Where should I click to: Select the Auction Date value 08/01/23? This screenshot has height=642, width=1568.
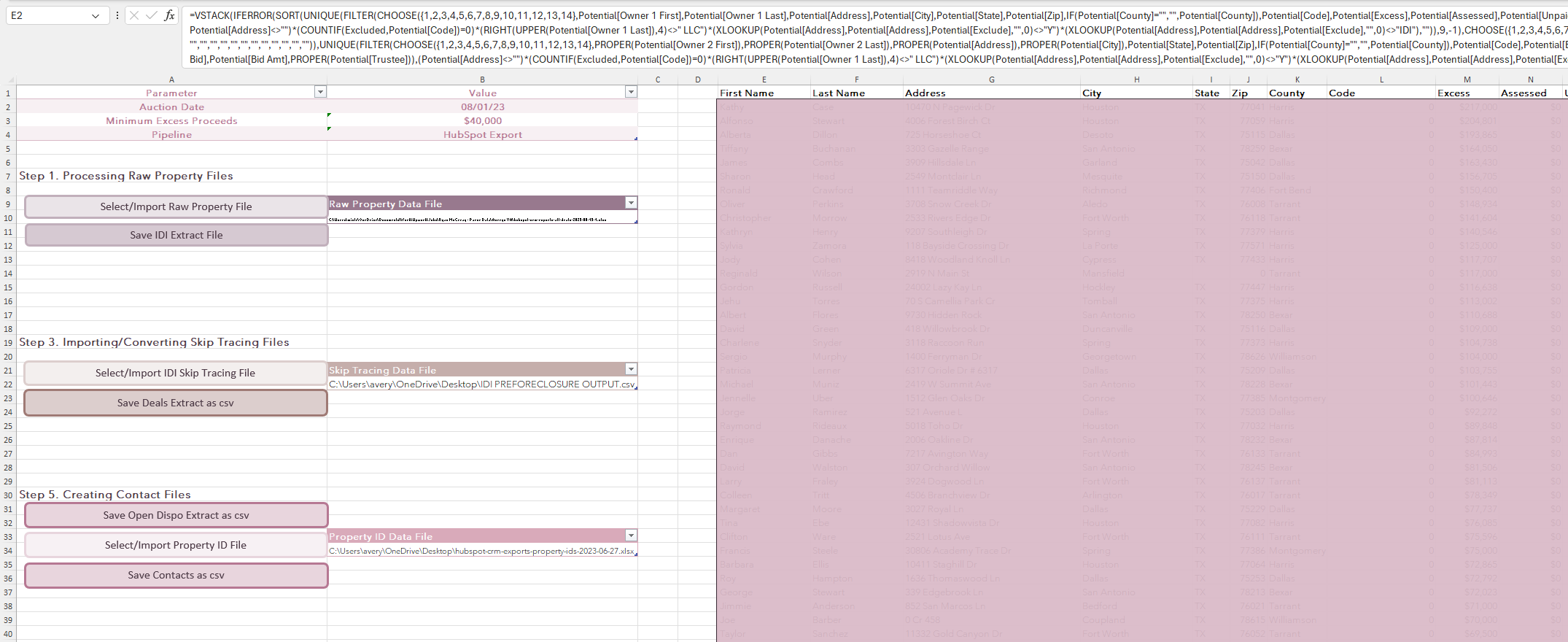482,107
